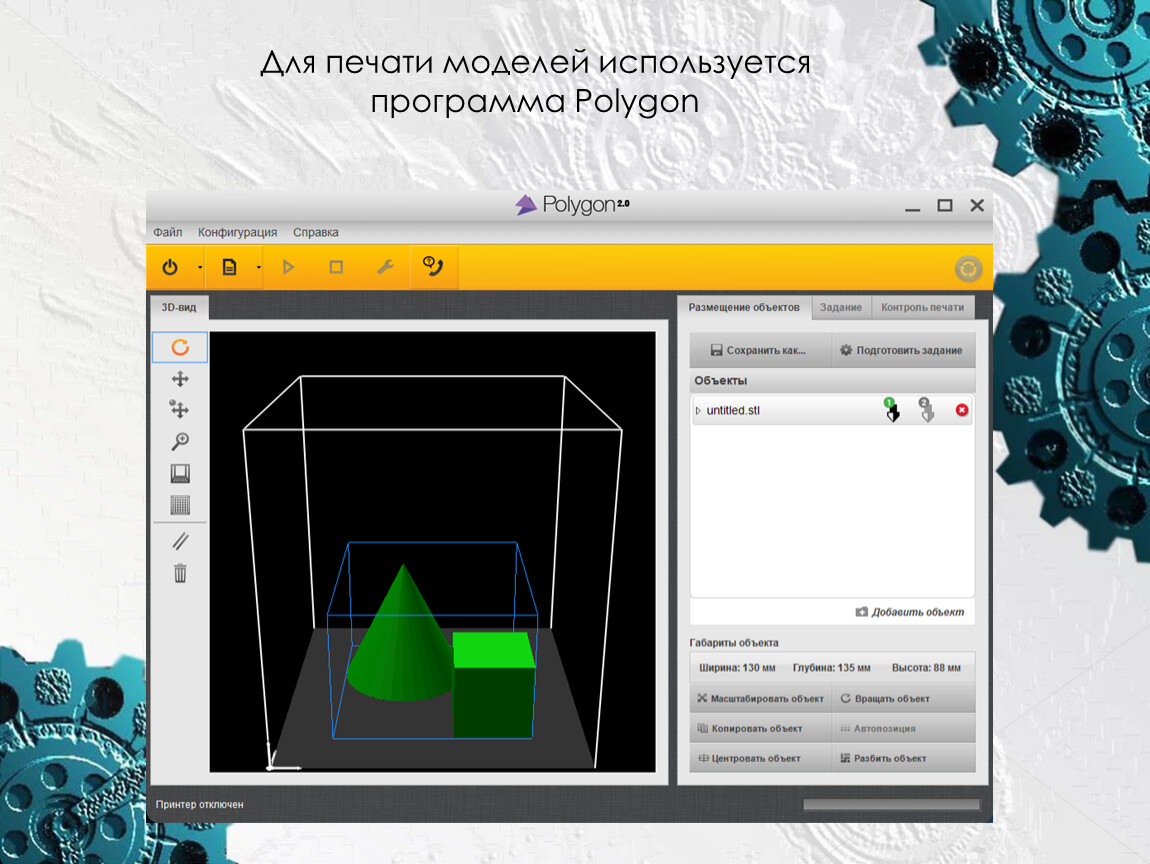Image resolution: width=1150 pixels, height=864 pixels.
Task: Open the Конфигурация menu
Action: tap(238, 233)
